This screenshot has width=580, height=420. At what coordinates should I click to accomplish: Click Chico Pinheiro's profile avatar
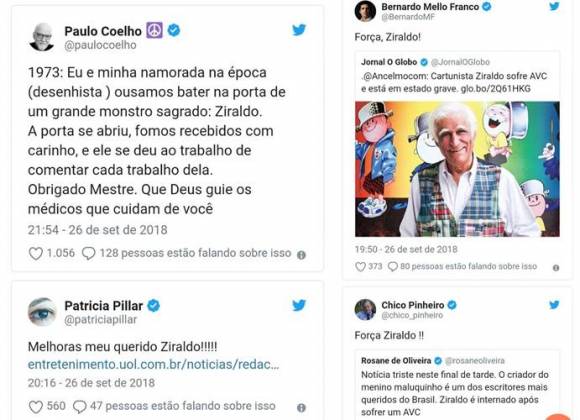pyautogui.click(x=365, y=309)
